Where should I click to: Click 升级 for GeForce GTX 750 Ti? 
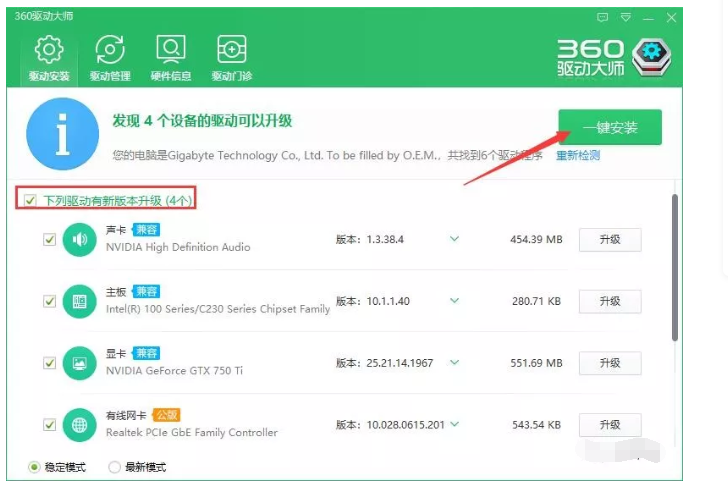point(610,363)
